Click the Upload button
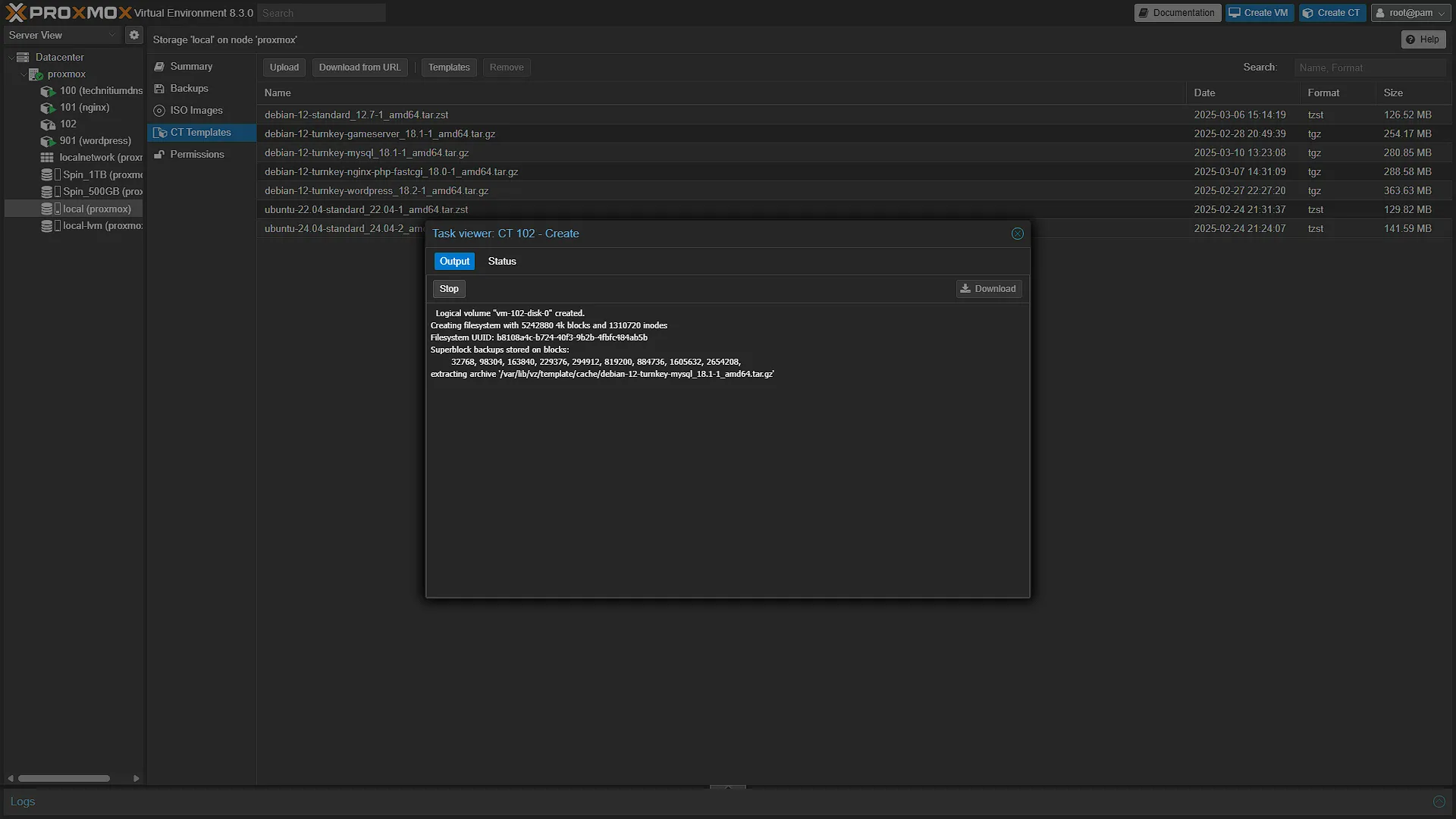This screenshot has width=1456, height=819. tap(284, 67)
